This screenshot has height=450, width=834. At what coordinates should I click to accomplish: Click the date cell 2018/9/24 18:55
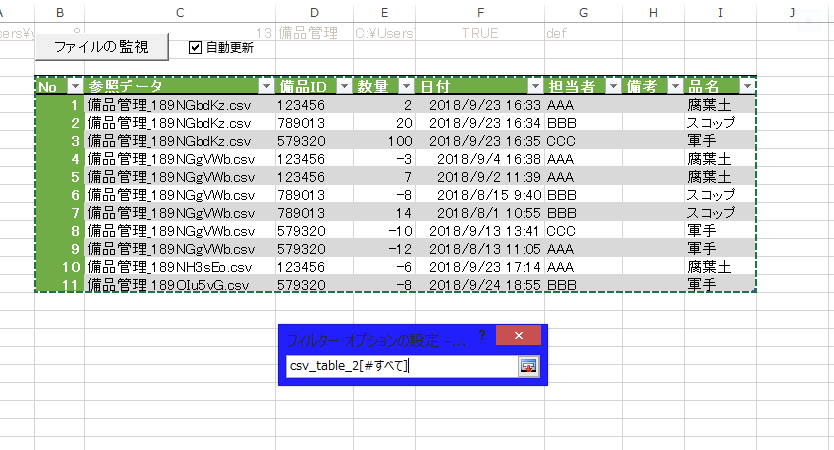480,285
